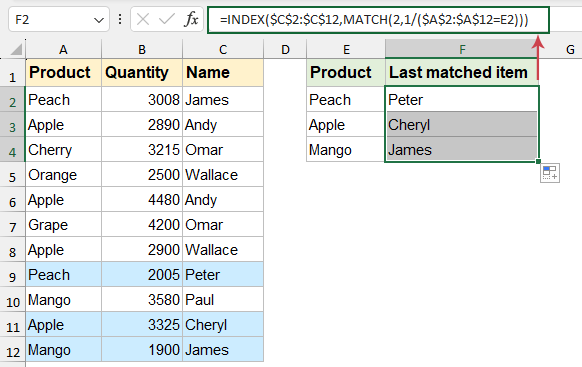Image resolution: width=582 pixels, height=367 pixels.
Task: Click the Enter checkmark formula icon
Action: point(167,19)
